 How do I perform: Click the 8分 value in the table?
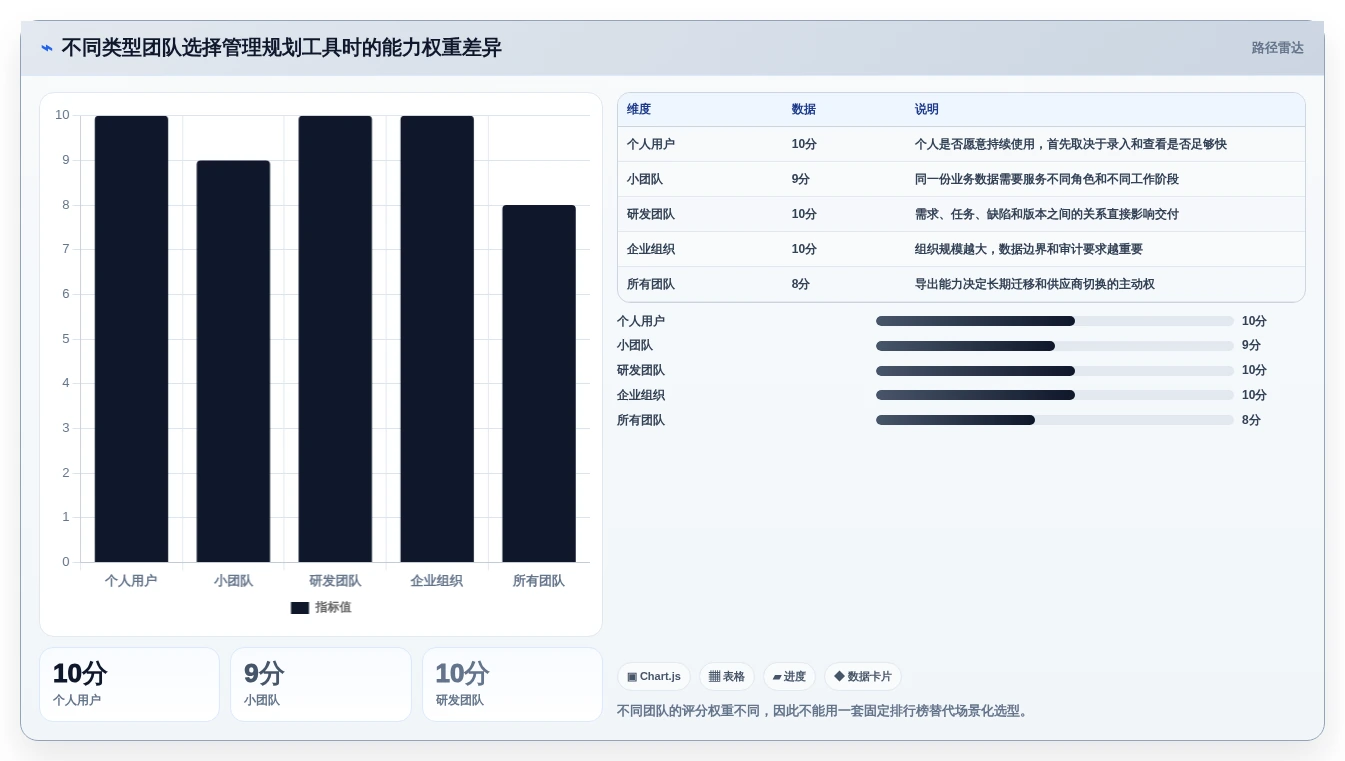pyautogui.click(x=801, y=284)
